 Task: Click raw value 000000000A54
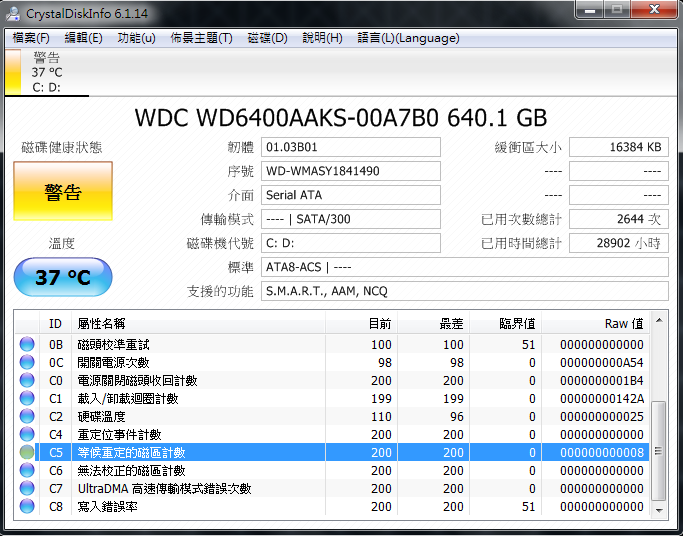coord(602,362)
